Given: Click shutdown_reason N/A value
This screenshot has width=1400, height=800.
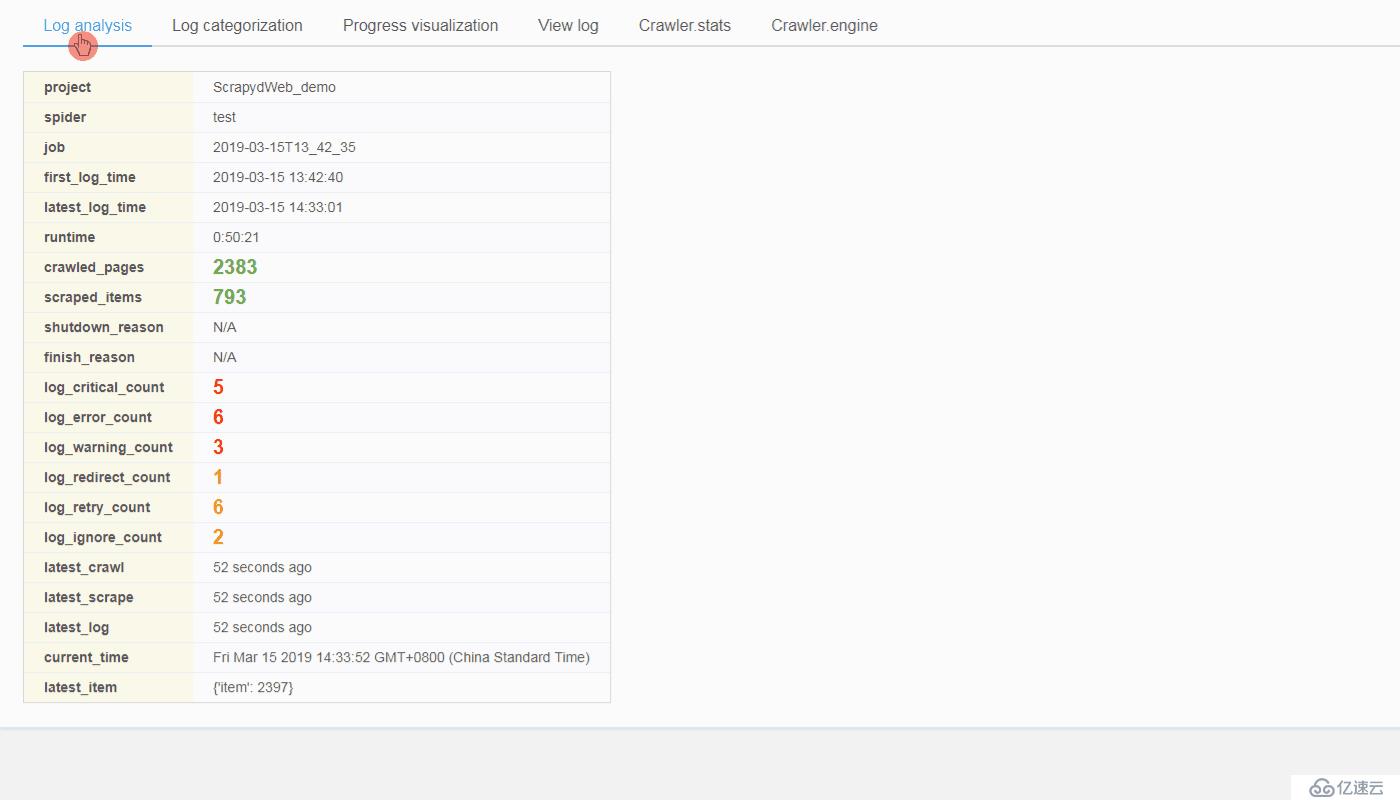Looking at the screenshot, I should pos(224,327).
